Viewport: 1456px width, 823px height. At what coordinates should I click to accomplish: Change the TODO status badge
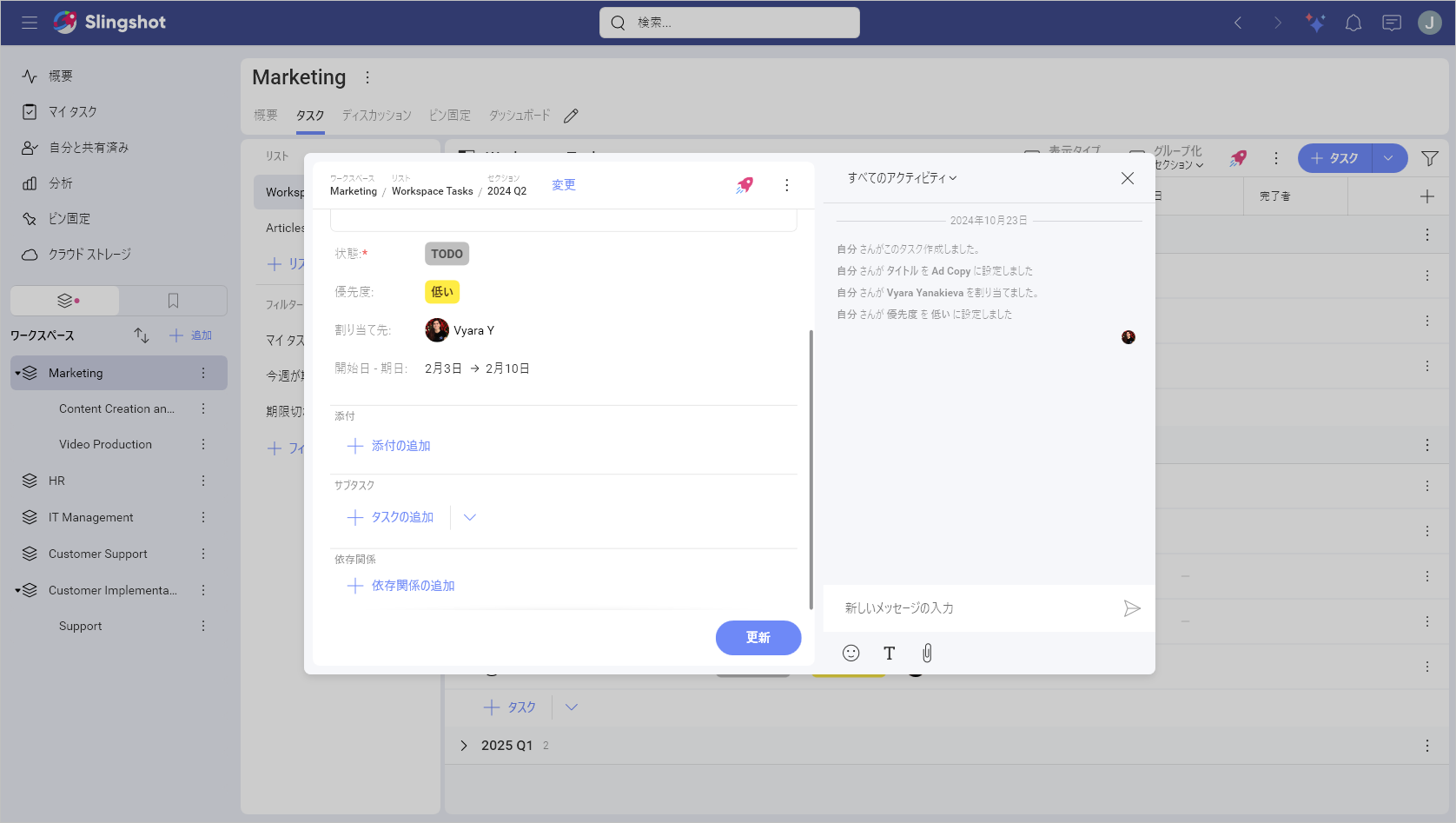[447, 254]
